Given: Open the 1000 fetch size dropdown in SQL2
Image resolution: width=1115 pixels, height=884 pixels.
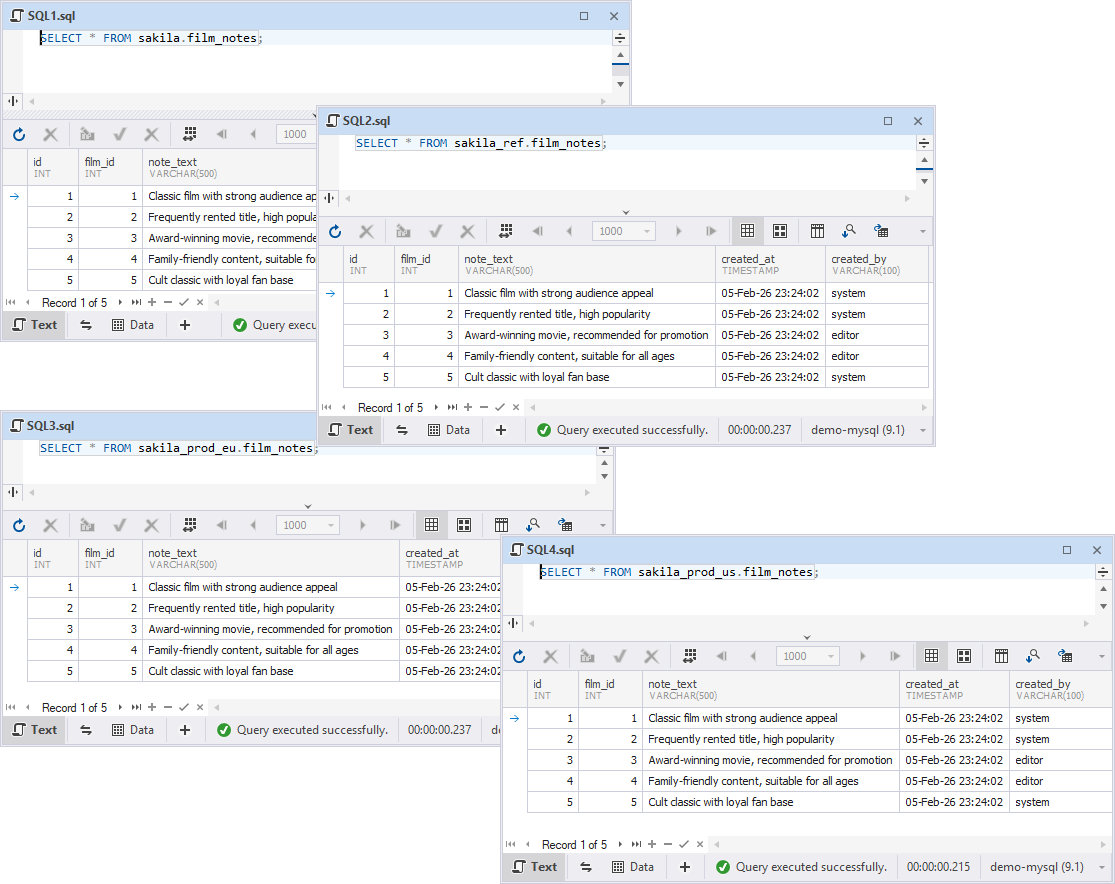Looking at the screenshot, I should click(x=648, y=230).
